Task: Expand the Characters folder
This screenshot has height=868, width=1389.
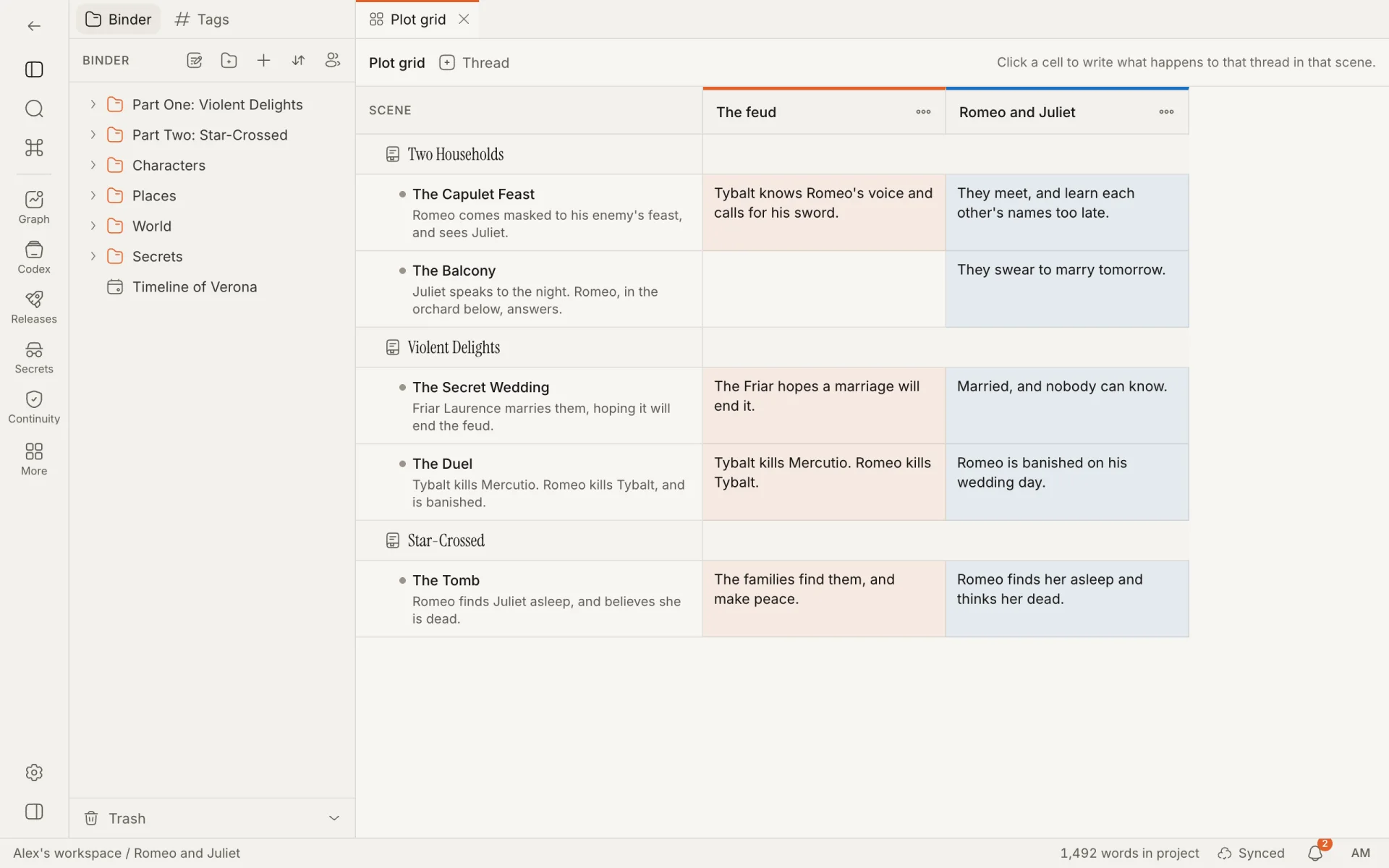Action: pos(93,165)
